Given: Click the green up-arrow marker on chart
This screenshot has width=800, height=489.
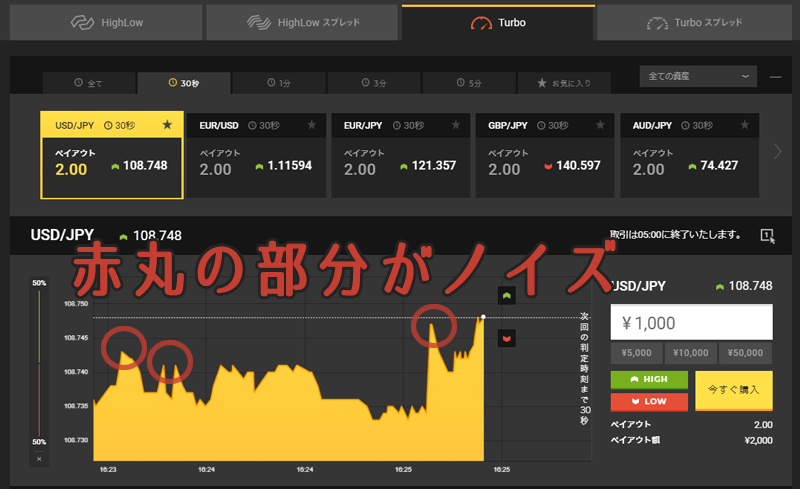Looking at the screenshot, I should [507, 296].
